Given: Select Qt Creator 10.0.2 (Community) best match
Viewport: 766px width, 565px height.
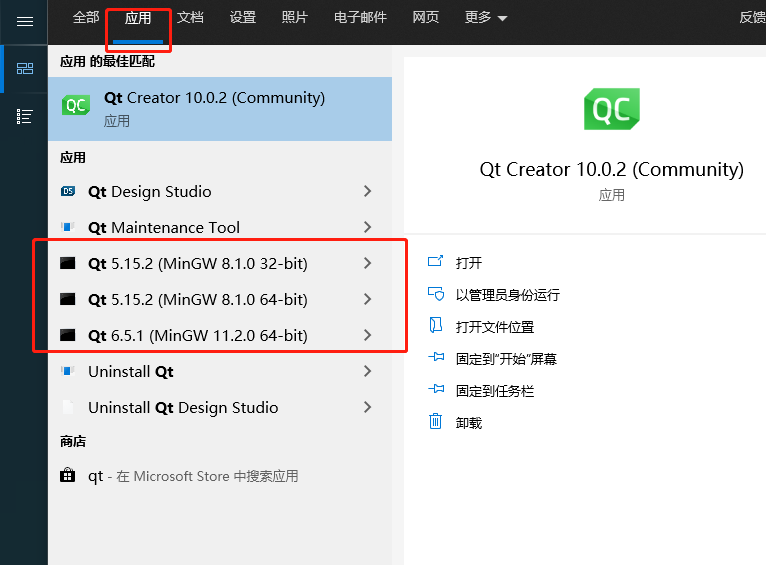Looking at the screenshot, I should point(220,109).
